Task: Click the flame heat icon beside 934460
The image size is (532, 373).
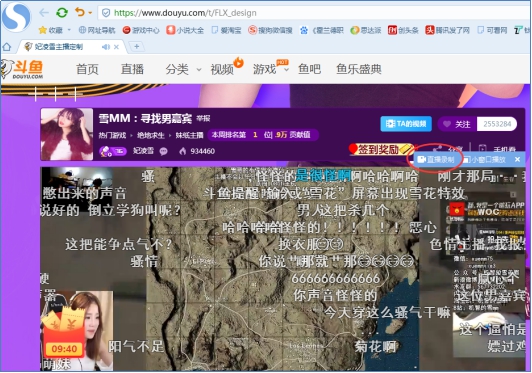Action: click(183, 151)
